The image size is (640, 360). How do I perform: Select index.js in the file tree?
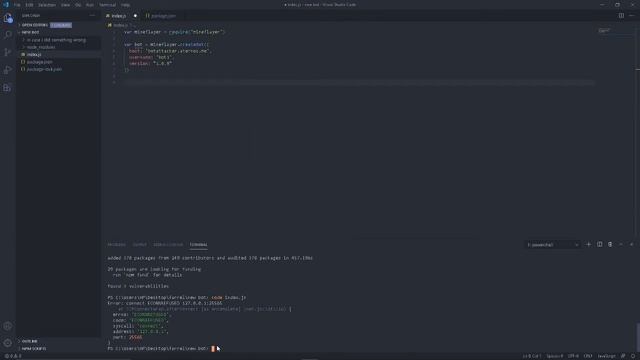[x=34, y=55]
